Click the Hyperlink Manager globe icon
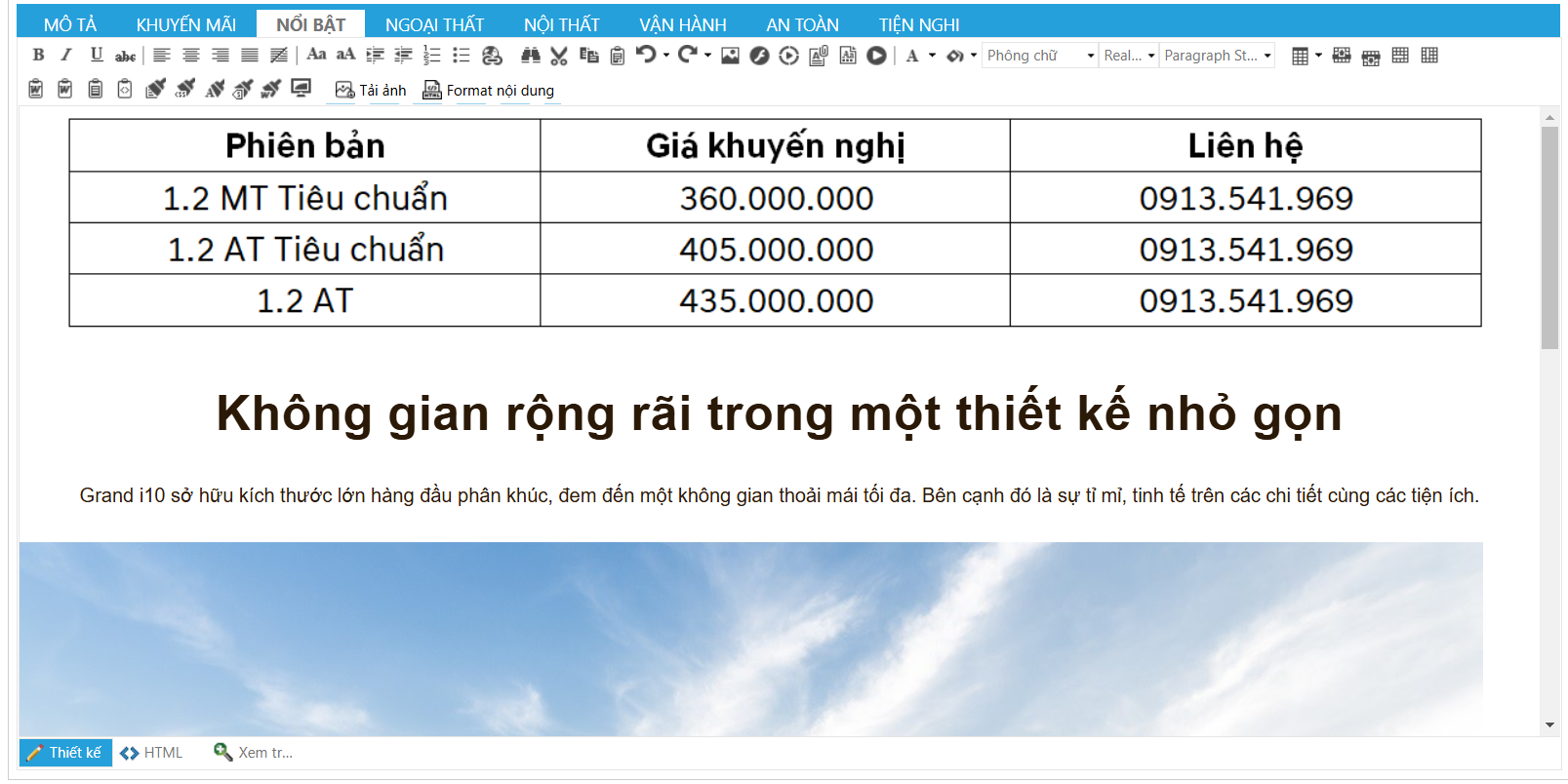The width and height of the screenshot is (1568, 784). [x=492, y=56]
